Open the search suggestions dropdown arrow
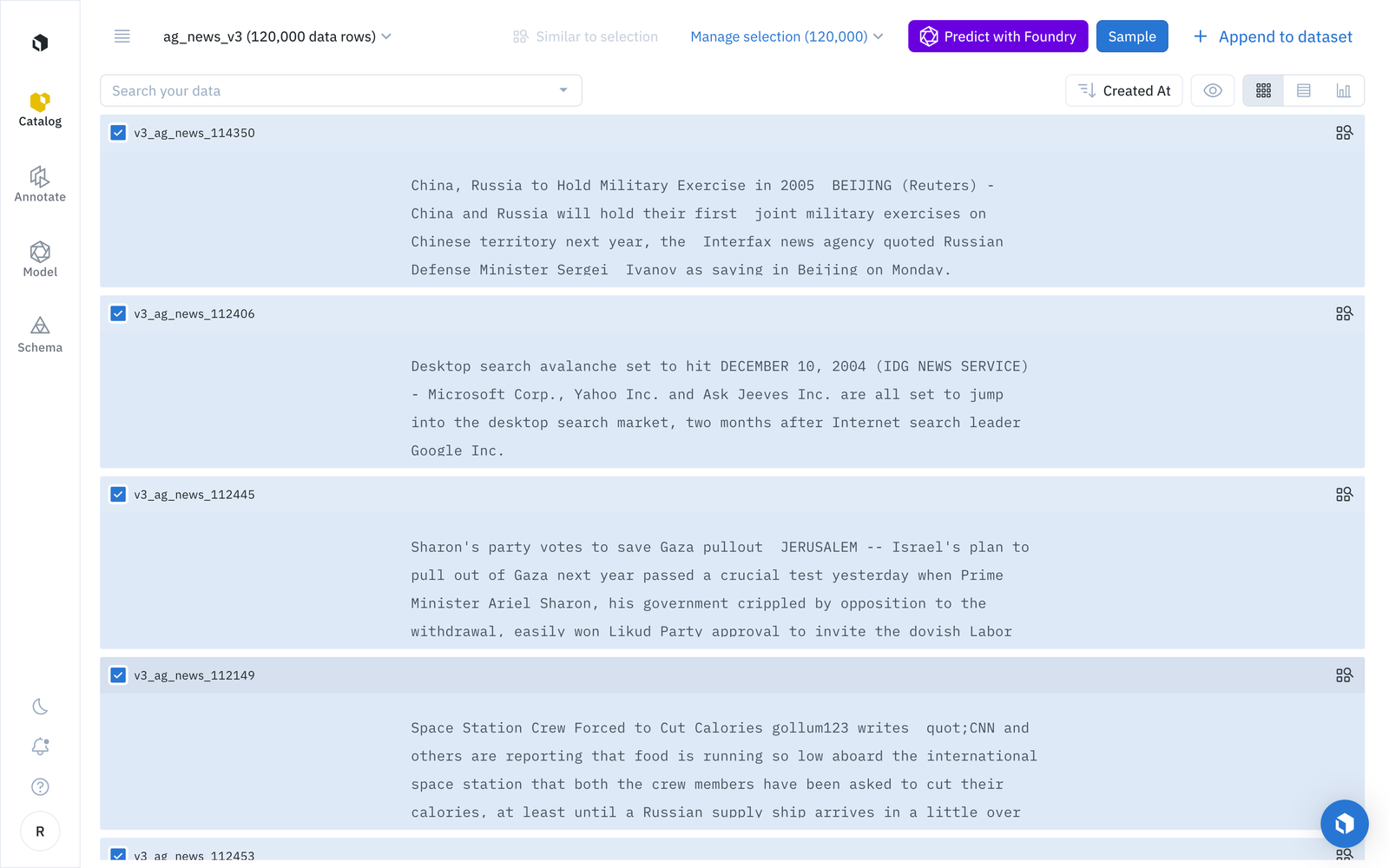This screenshot has height=868, width=1389. click(x=563, y=90)
